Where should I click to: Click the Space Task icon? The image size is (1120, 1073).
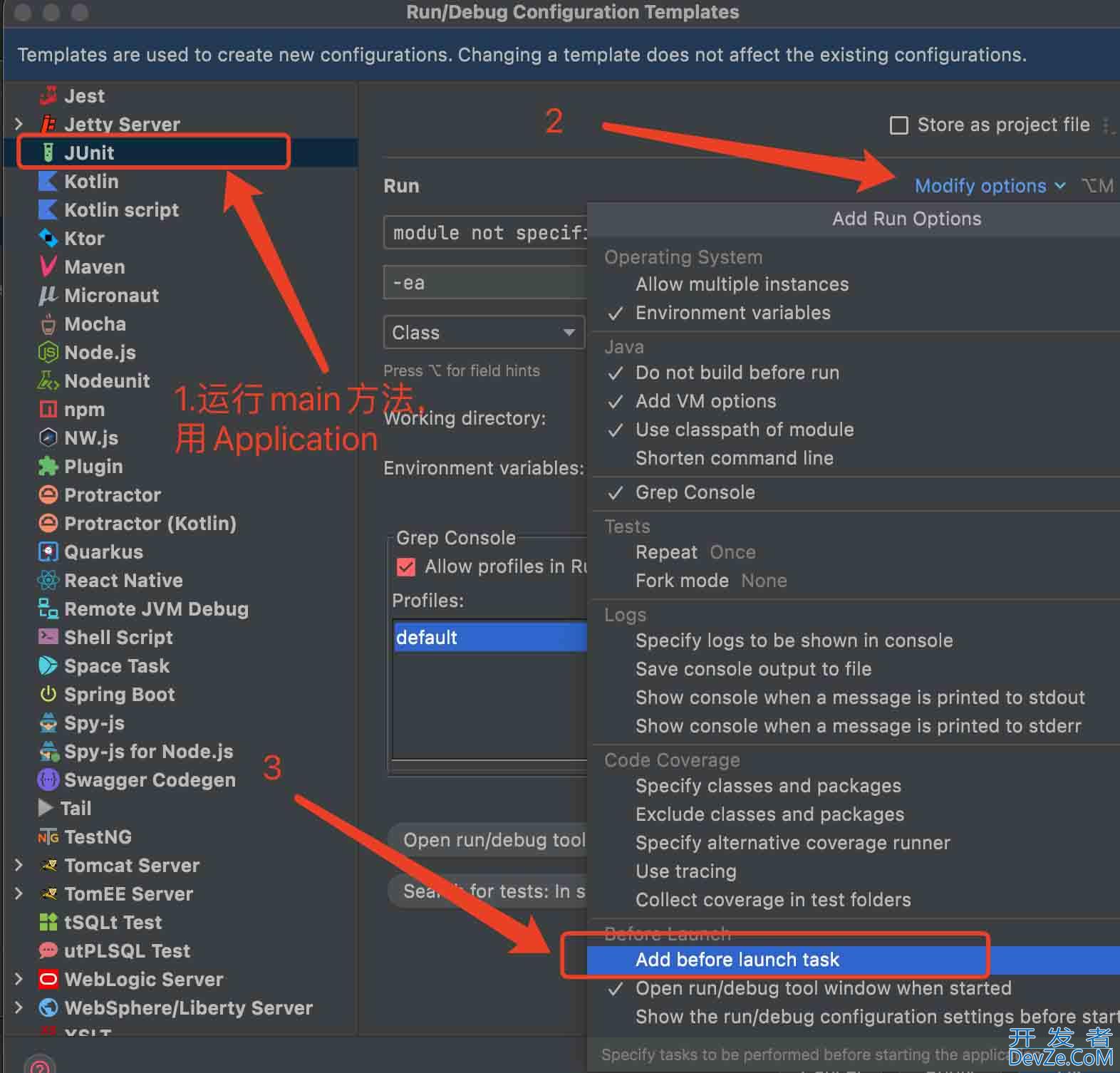coord(48,665)
